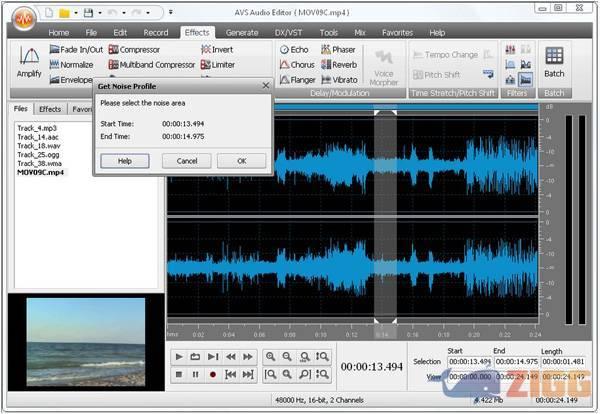Pause audio playback

coord(195,374)
